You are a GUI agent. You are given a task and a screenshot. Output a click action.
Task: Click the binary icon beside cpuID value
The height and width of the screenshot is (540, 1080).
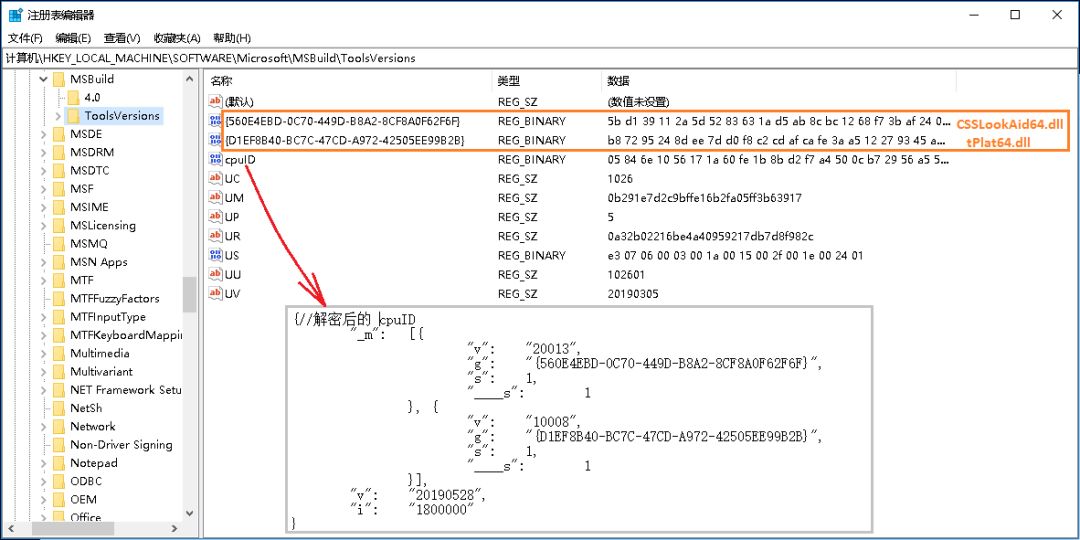pos(215,159)
